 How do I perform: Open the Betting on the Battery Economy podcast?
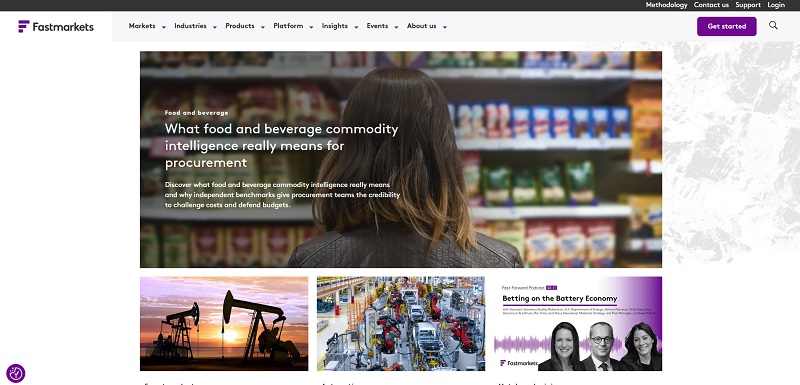pos(578,323)
